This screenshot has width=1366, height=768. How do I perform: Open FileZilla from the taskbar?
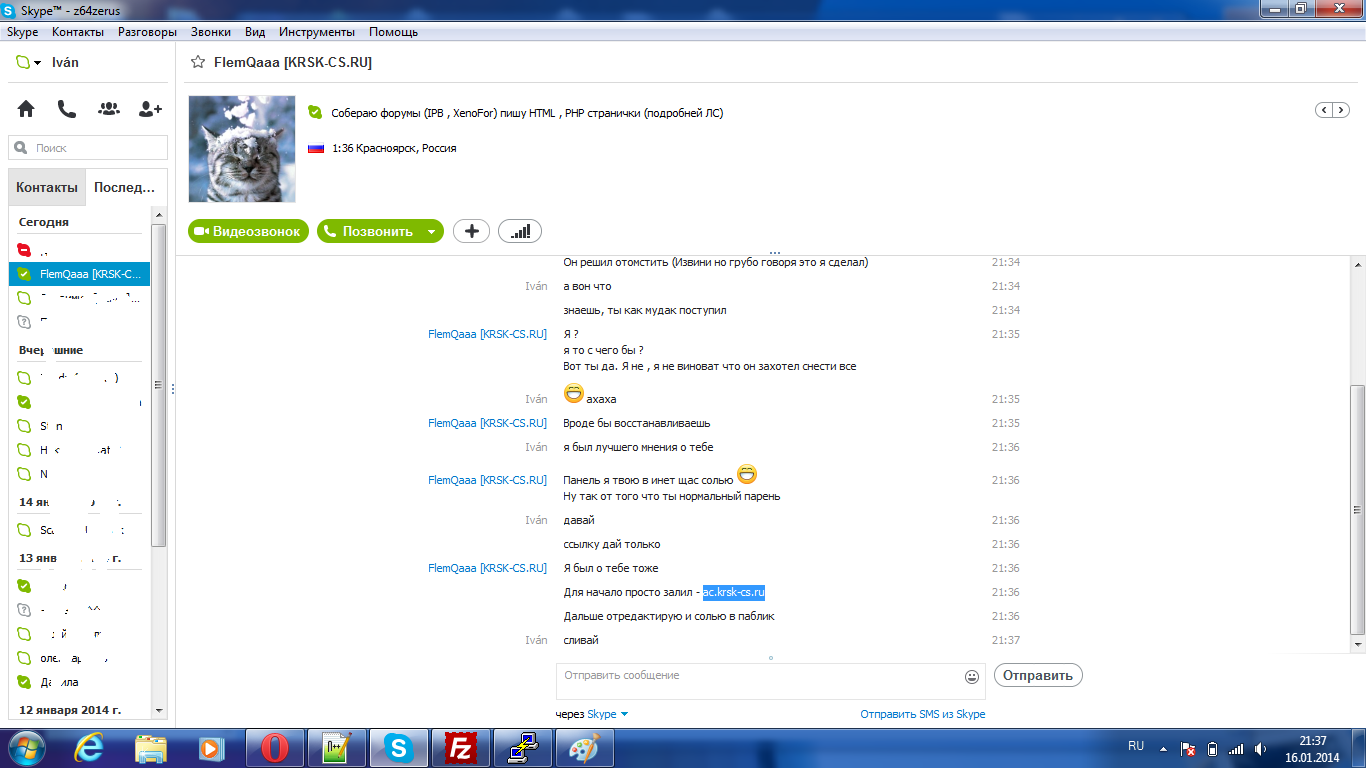point(461,748)
